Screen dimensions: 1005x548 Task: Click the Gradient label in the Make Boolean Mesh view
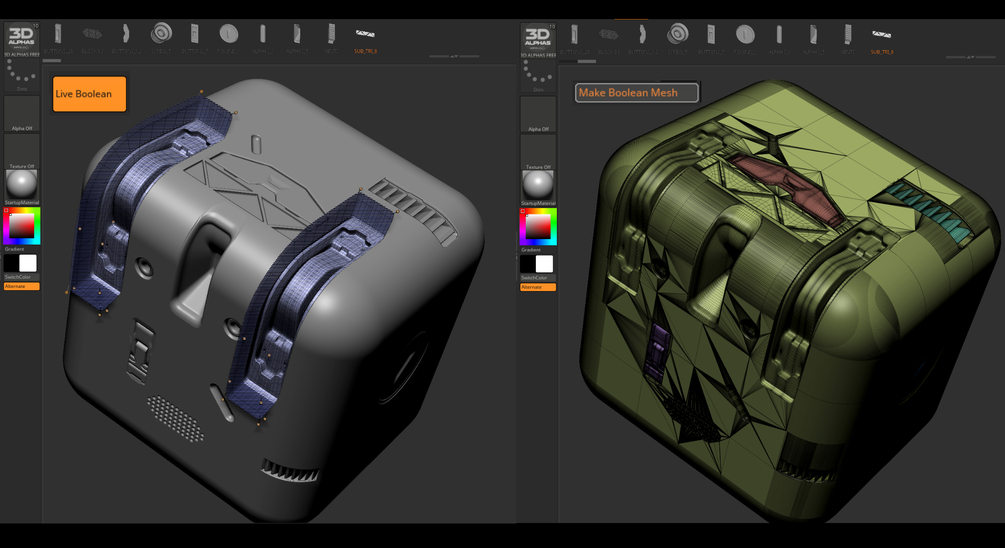pyautogui.click(x=531, y=249)
